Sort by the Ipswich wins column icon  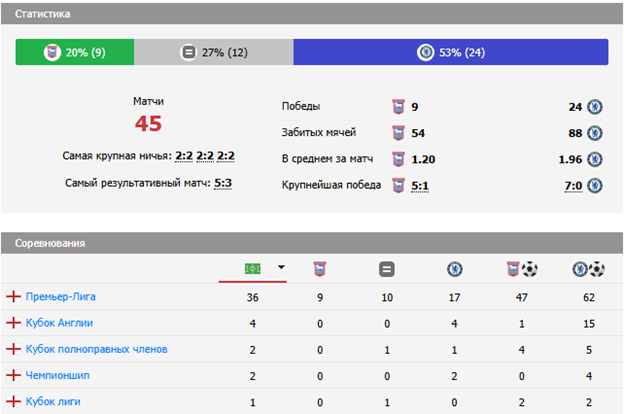pyautogui.click(x=319, y=268)
